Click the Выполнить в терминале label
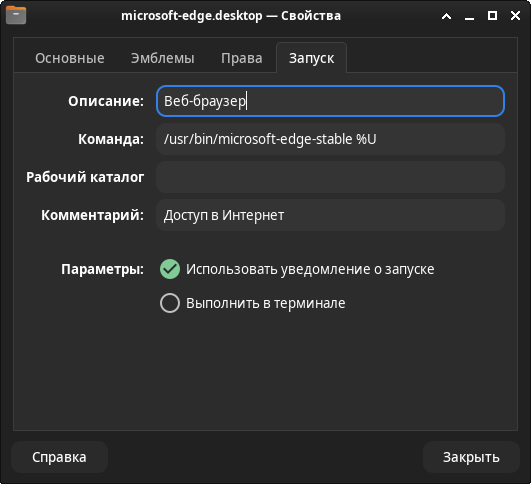This screenshot has height=484, width=531. click(x=266, y=303)
